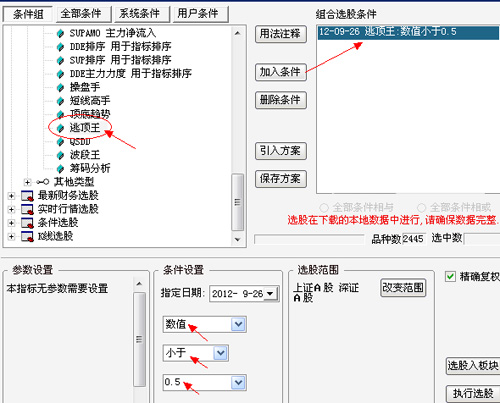This screenshot has width=500, height=403.
Task: Click the K线选股 folder icon
Action: [27, 236]
